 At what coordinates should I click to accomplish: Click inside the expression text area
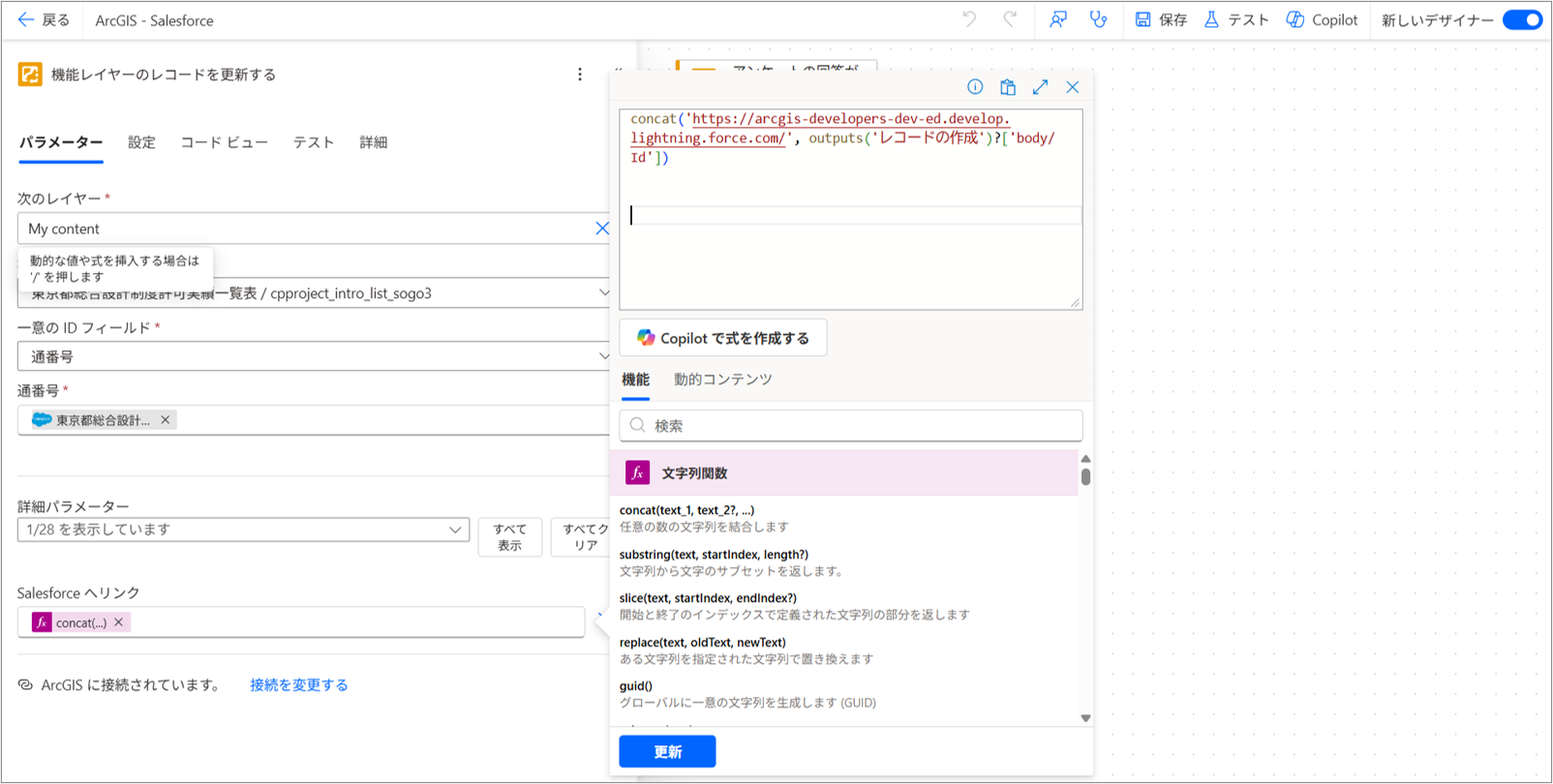coord(851,209)
